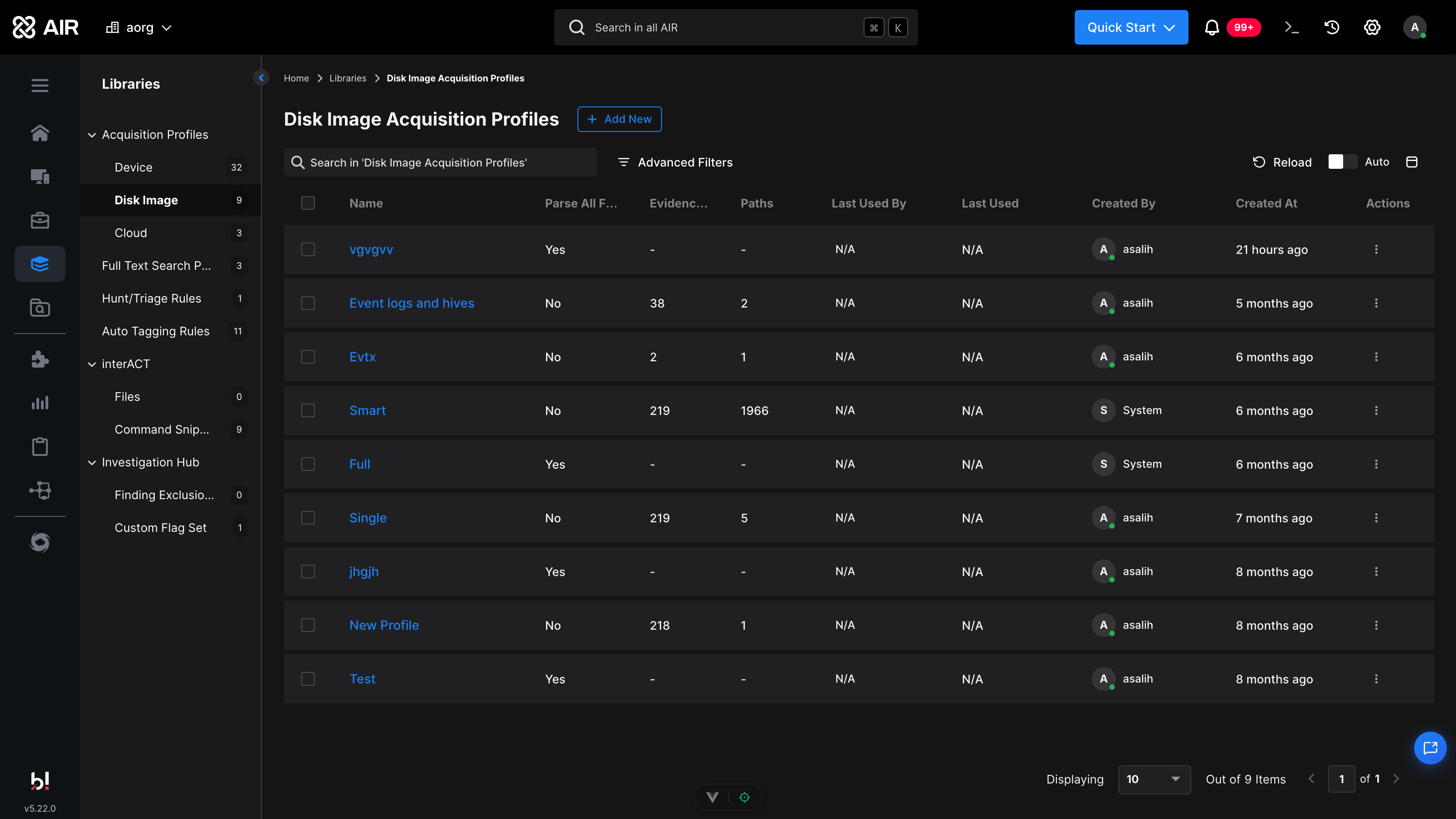The height and width of the screenshot is (819, 1456).
Task: Click Libraries in the breadcrumb
Action: point(348,78)
